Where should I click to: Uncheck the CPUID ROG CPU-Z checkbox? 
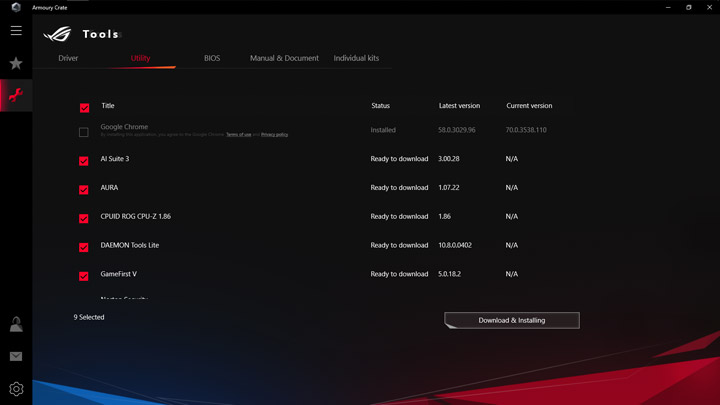tap(84, 219)
